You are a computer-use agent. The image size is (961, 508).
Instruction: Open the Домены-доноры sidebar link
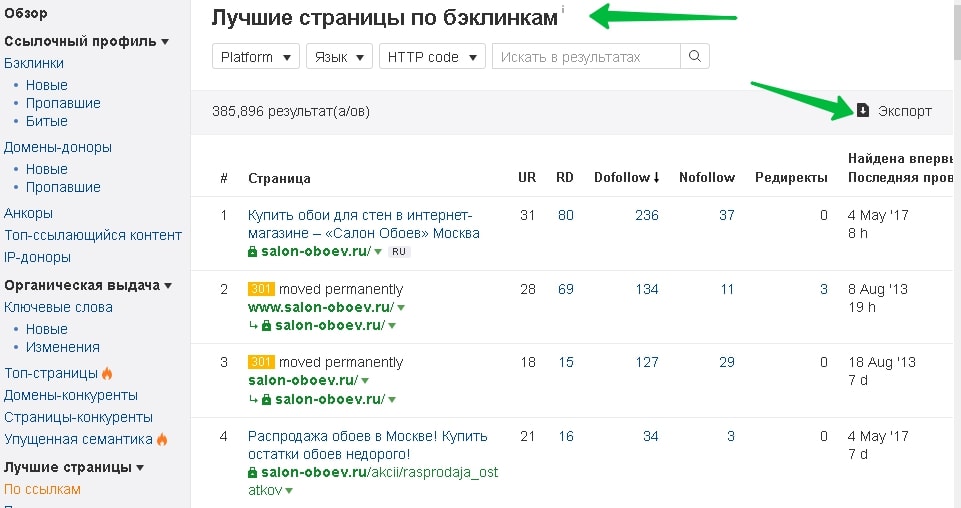point(58,147)
